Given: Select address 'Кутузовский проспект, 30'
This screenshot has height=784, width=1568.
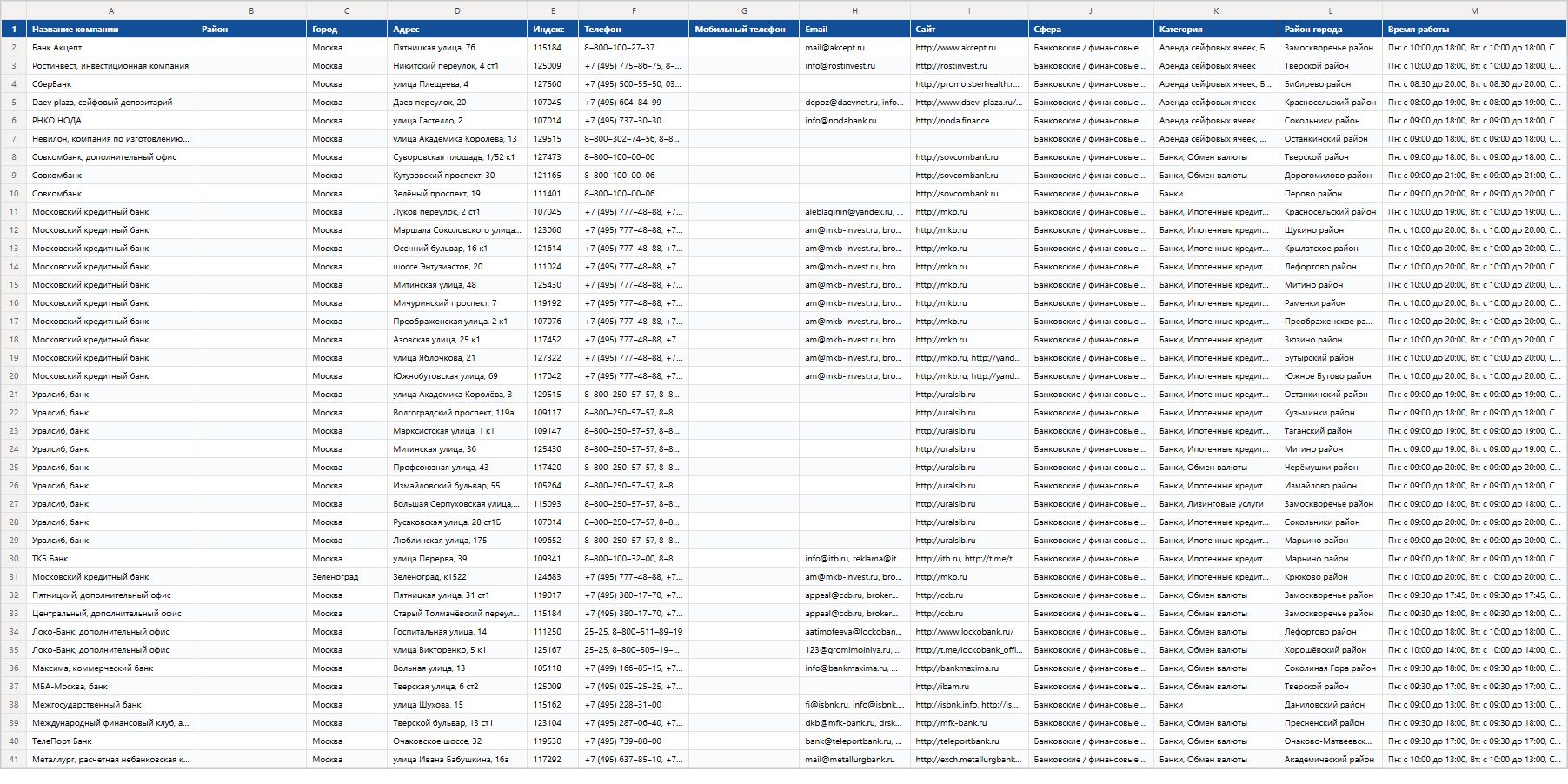Looking at the screenshot, I should pos(457,176).
